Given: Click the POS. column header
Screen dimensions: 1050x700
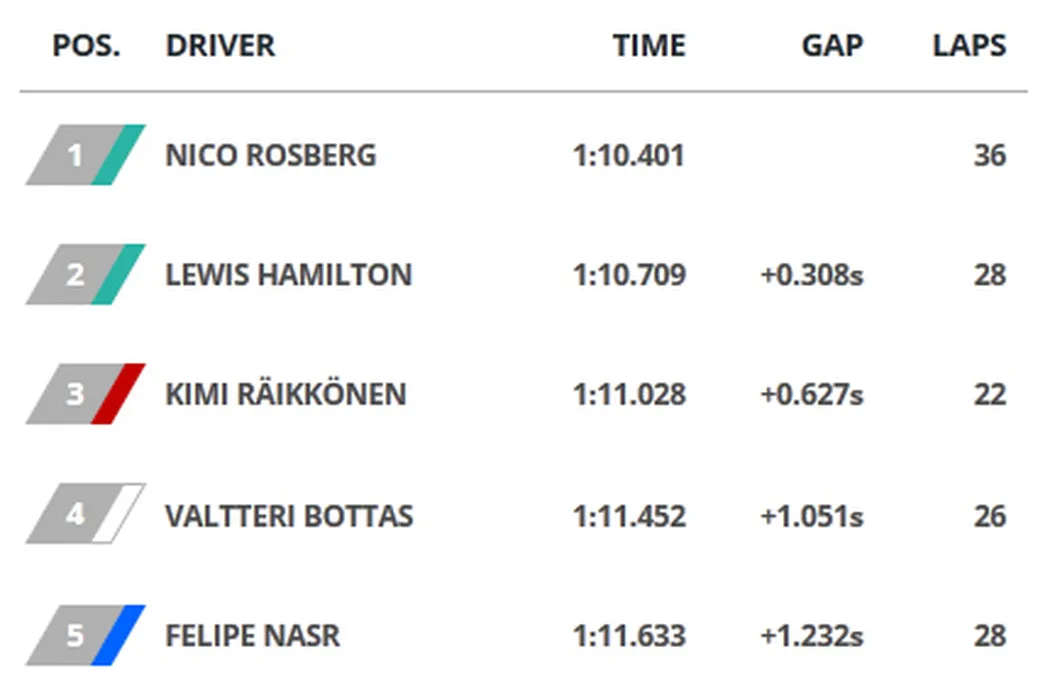Looking at the screenshot, I should pos(86,46).
